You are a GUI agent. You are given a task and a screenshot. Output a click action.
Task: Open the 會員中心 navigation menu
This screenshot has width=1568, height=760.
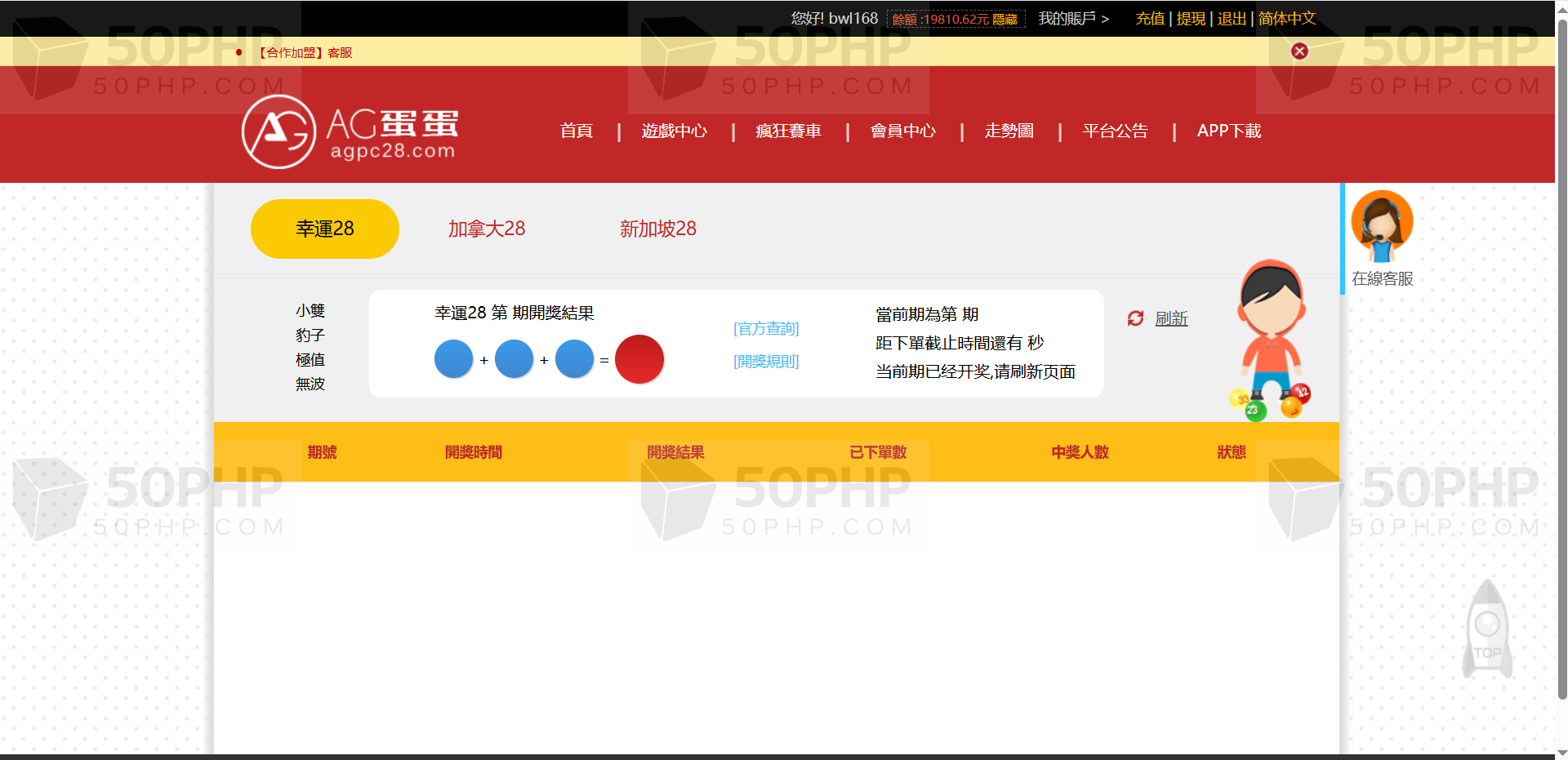[x=902, y=131]
